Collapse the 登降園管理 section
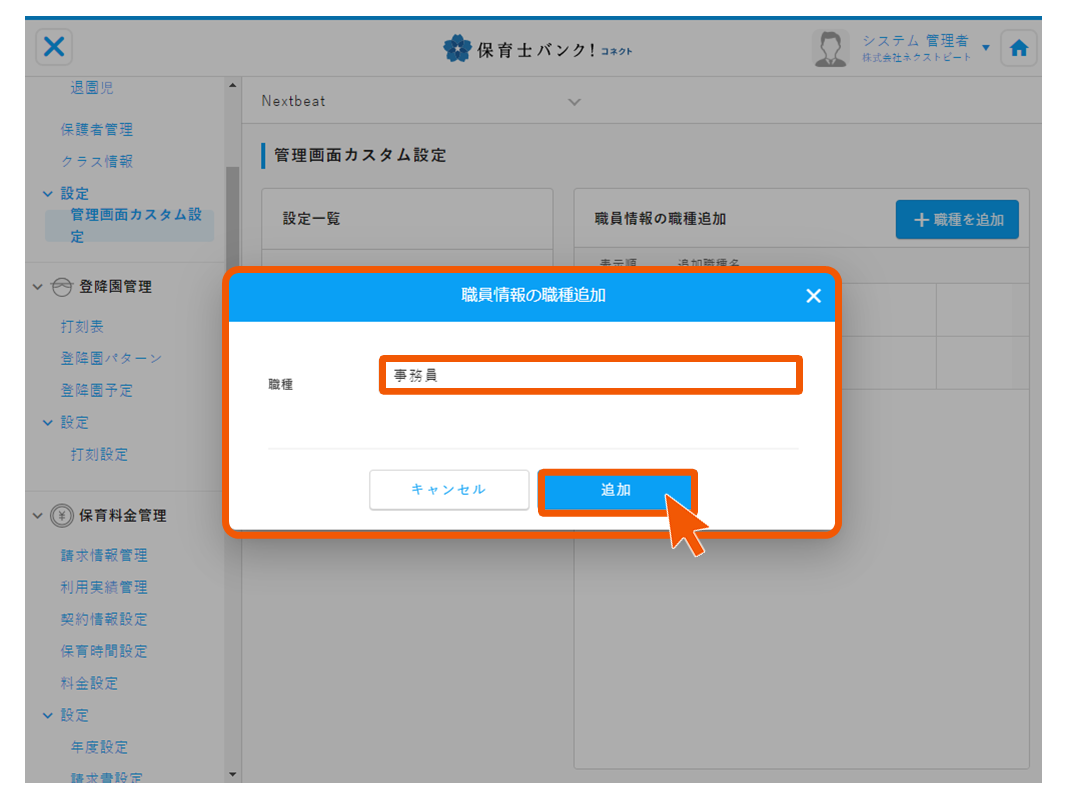The width and height of the screenshot is (1067, 800). 38,287
